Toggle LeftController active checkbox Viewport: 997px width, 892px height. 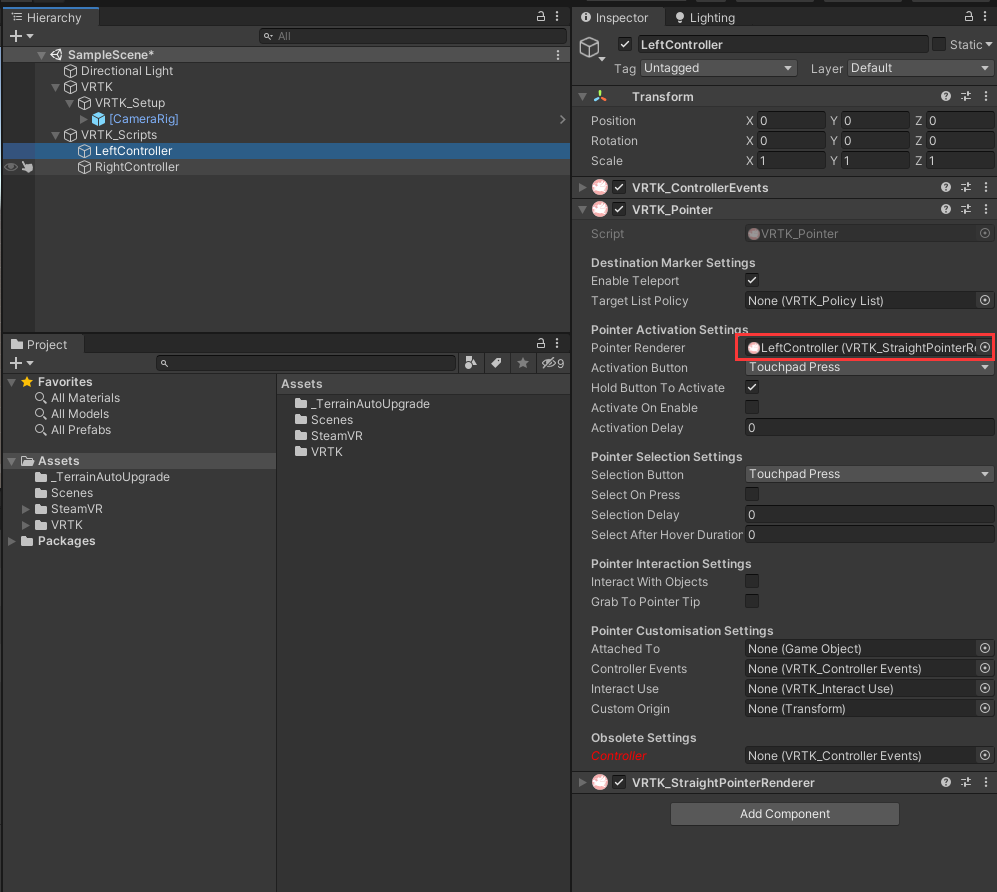pyautogui.click(x=624, y=44)
